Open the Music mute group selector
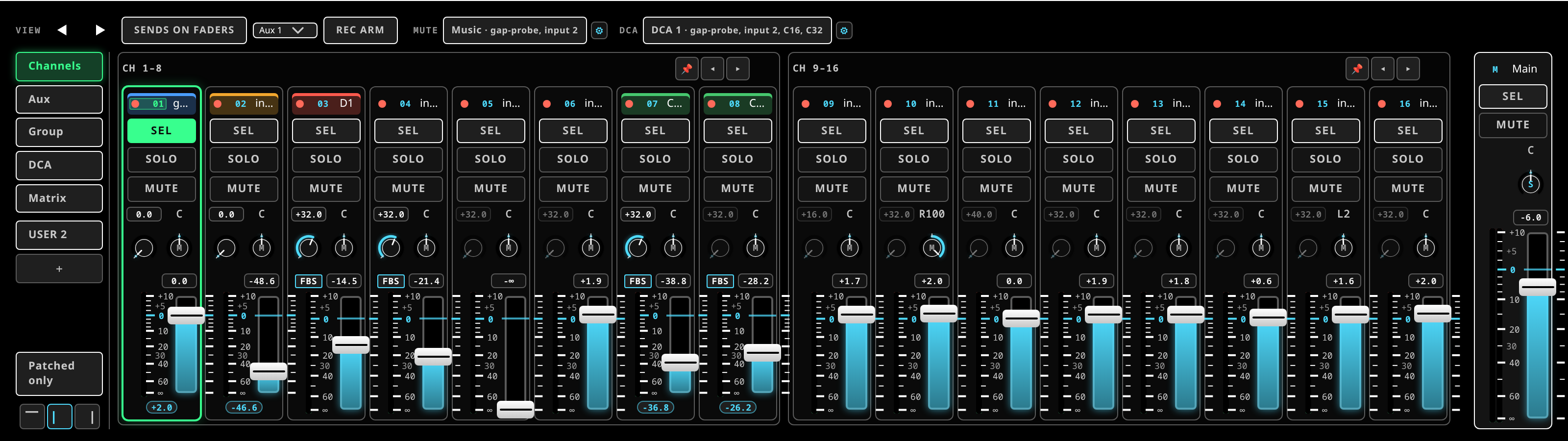This screenshot has height=441, width=1568. tap(515, 30)
